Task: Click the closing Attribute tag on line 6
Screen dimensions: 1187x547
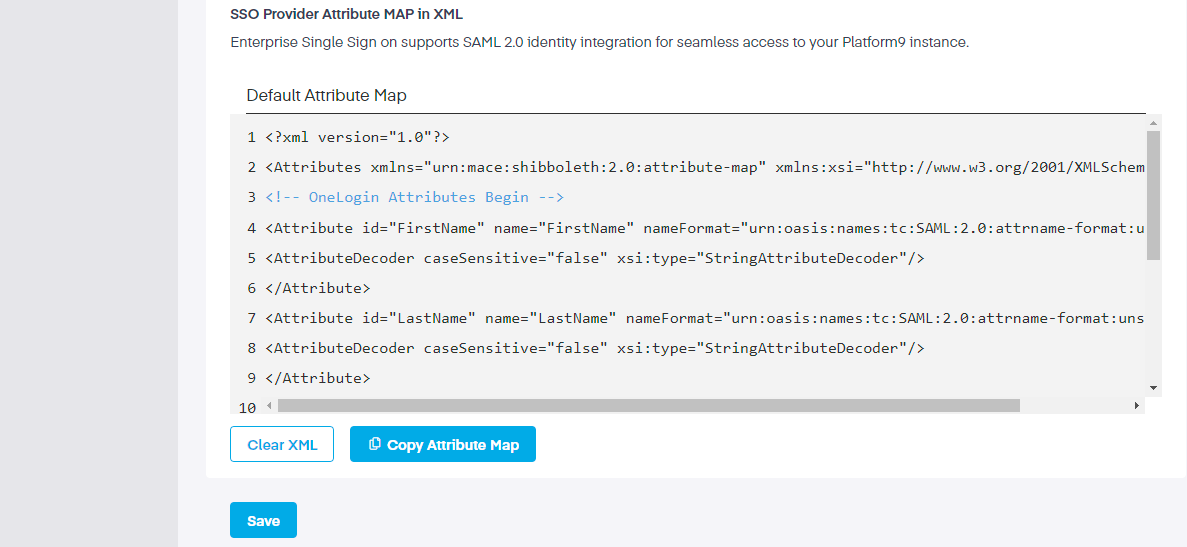Action: pyautogui.click(x=318, y=288)
